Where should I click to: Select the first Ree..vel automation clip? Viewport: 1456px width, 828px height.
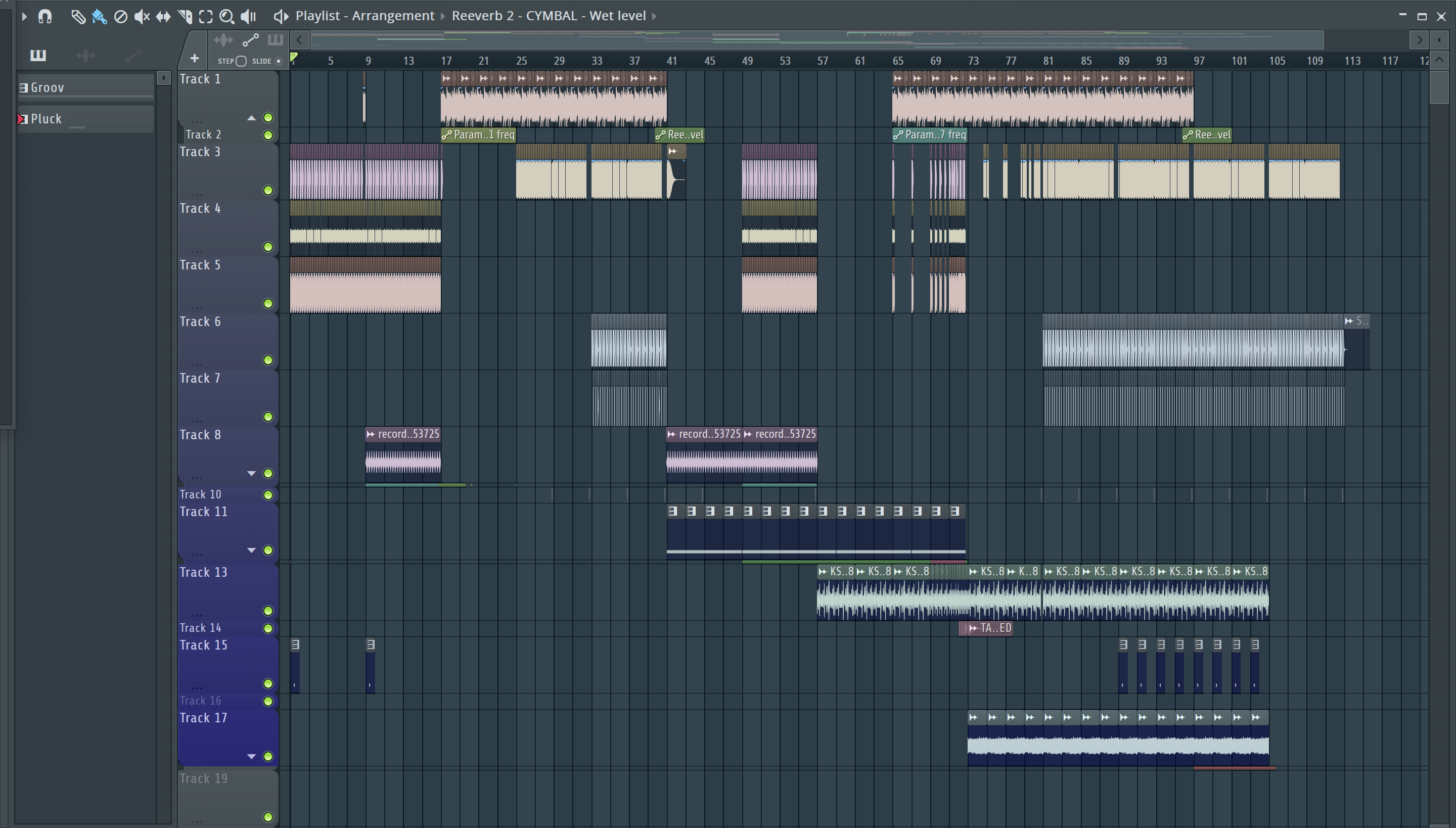click(x=679, y=135)
